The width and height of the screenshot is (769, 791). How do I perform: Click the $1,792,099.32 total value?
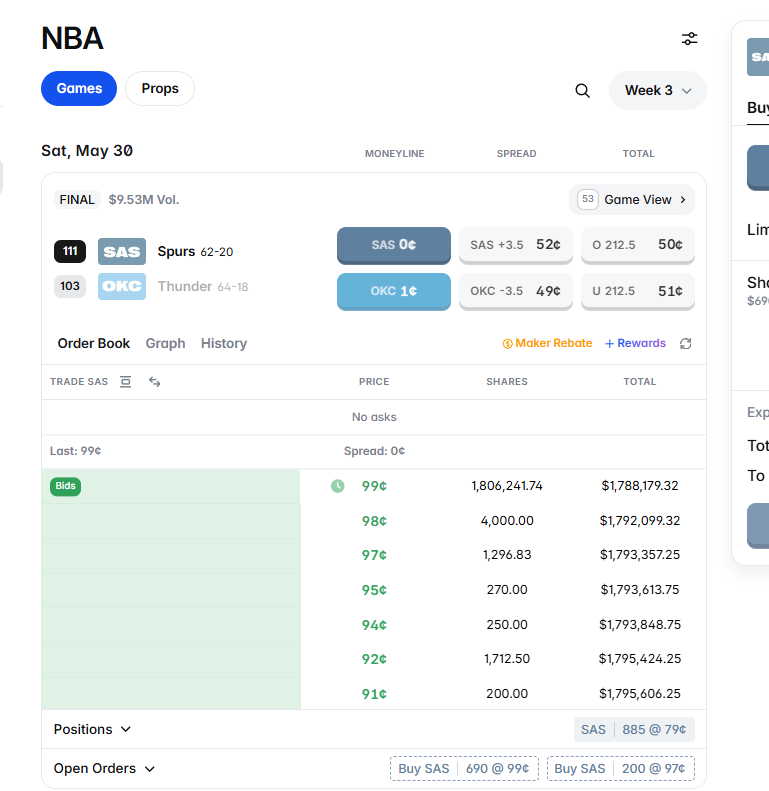coord(640,521)
